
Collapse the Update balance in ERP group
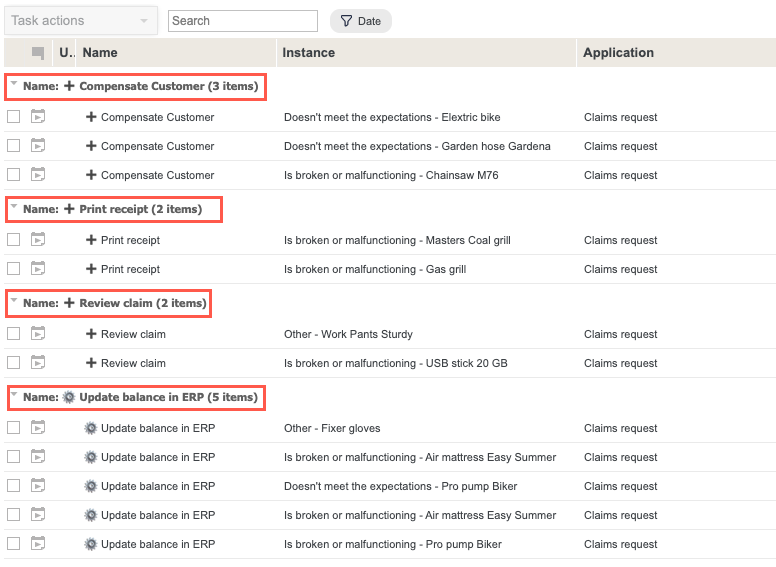click(14, 396)
